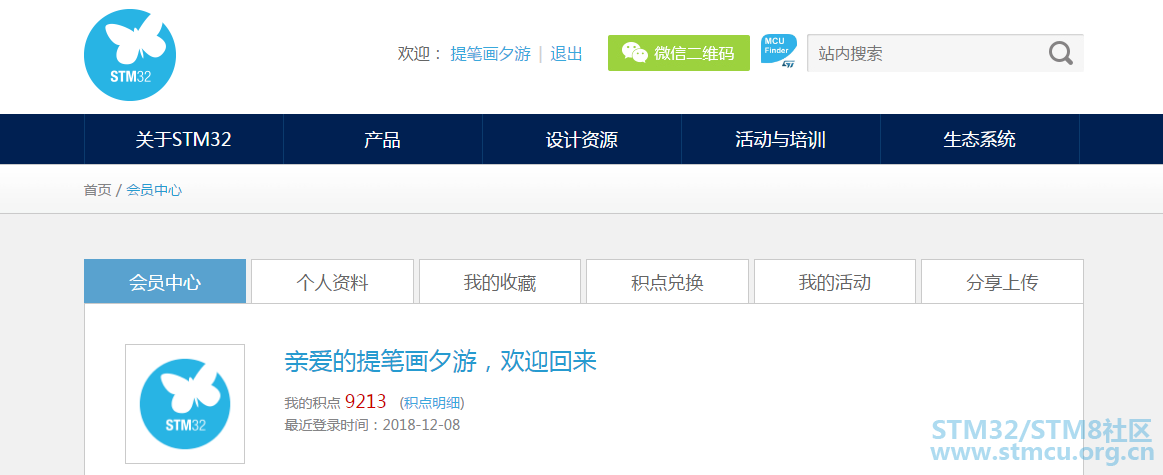
Task: Switch to the 分享上传 tab
Action: tap(1002, 281)
